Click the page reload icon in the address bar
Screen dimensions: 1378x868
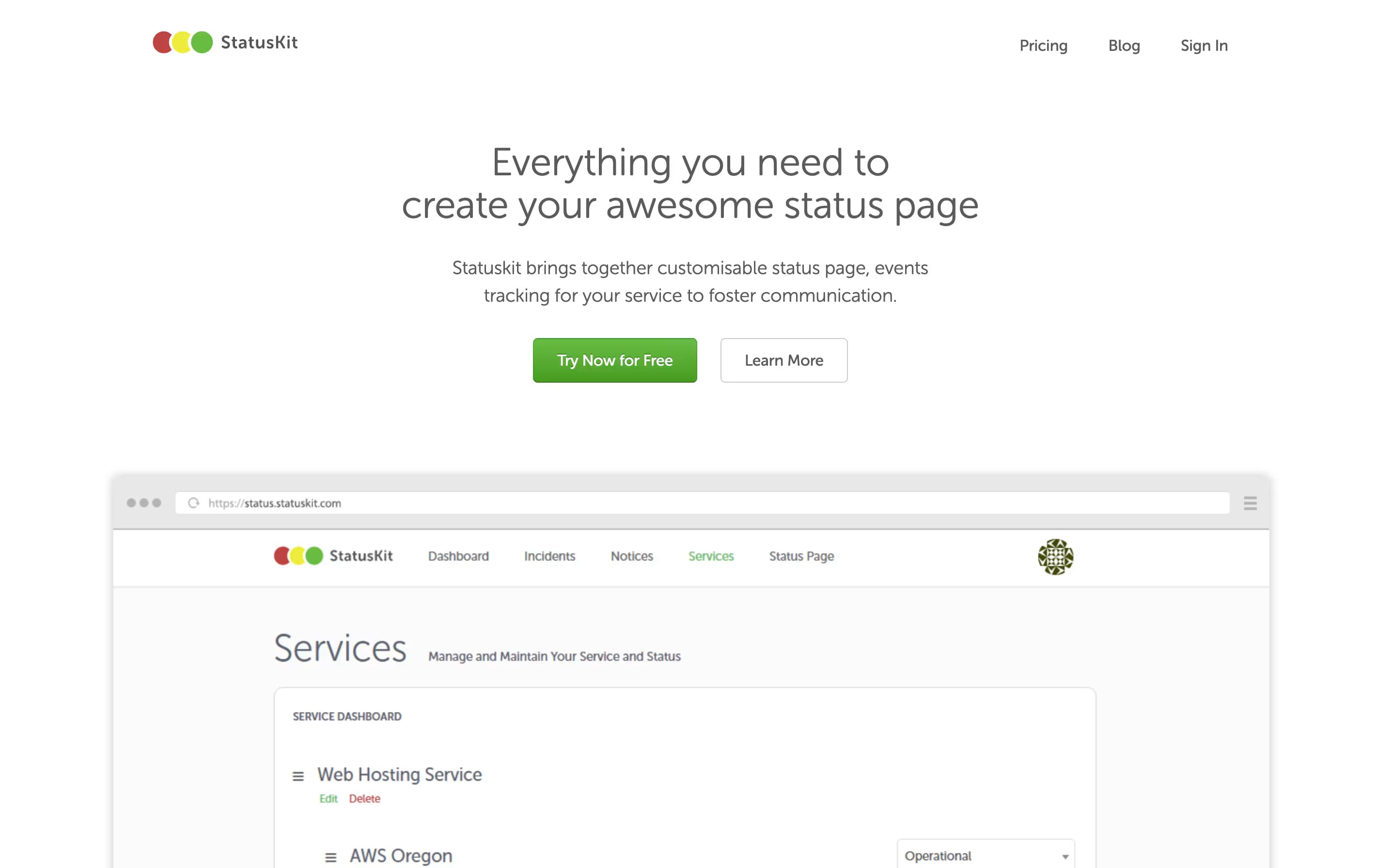pos(193,503)
